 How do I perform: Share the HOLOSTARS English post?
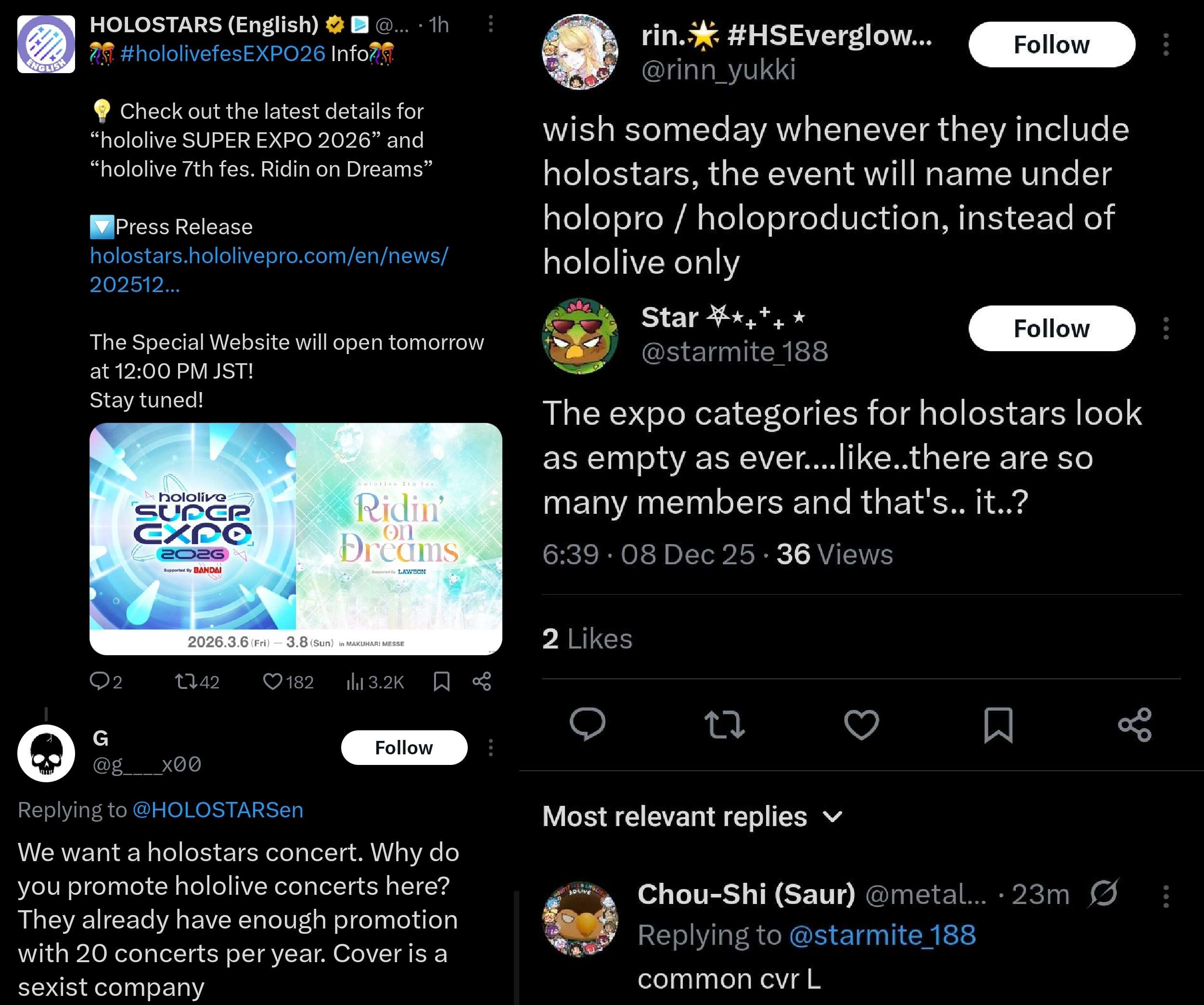(x=482, y=681)
